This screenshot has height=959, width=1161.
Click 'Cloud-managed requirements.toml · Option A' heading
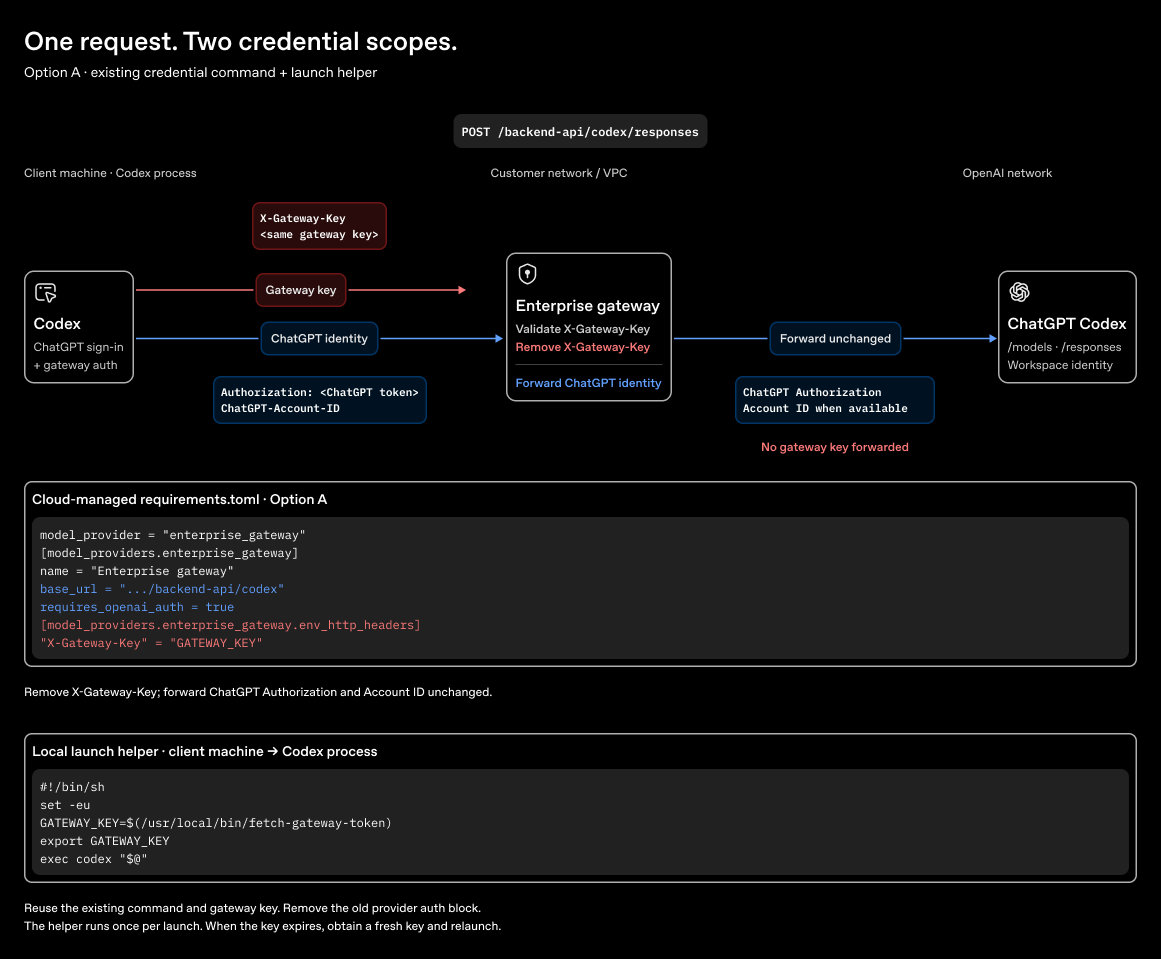(179, 500)
